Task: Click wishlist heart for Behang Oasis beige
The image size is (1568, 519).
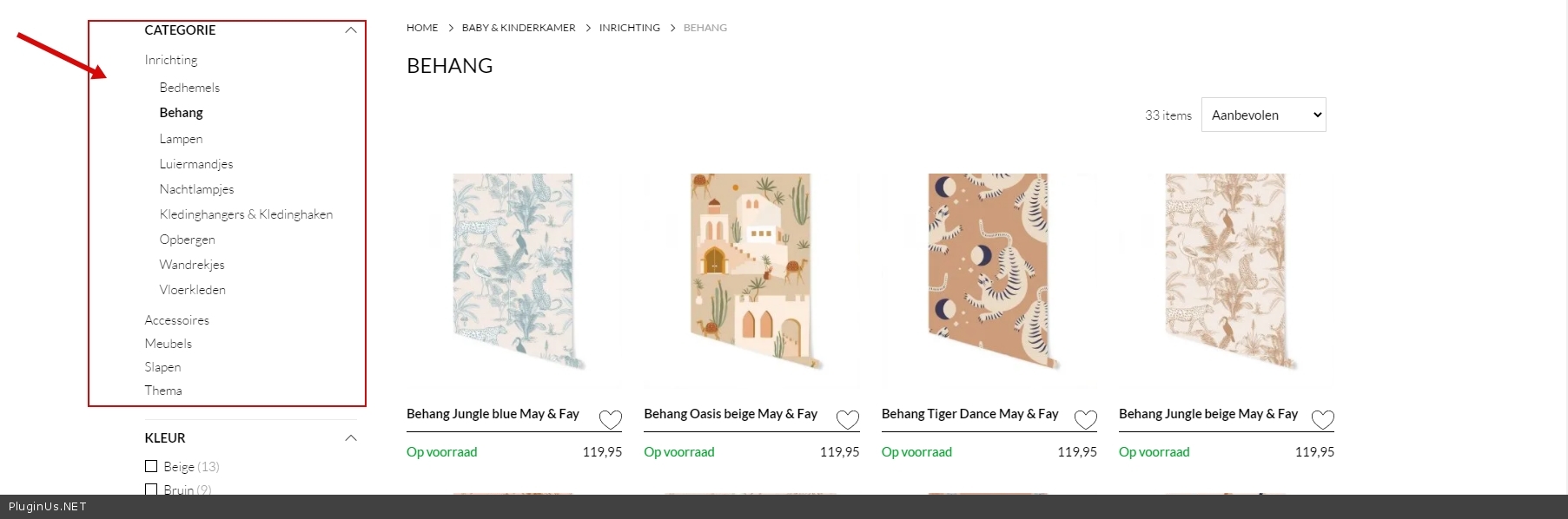Action: pos(848,420)
